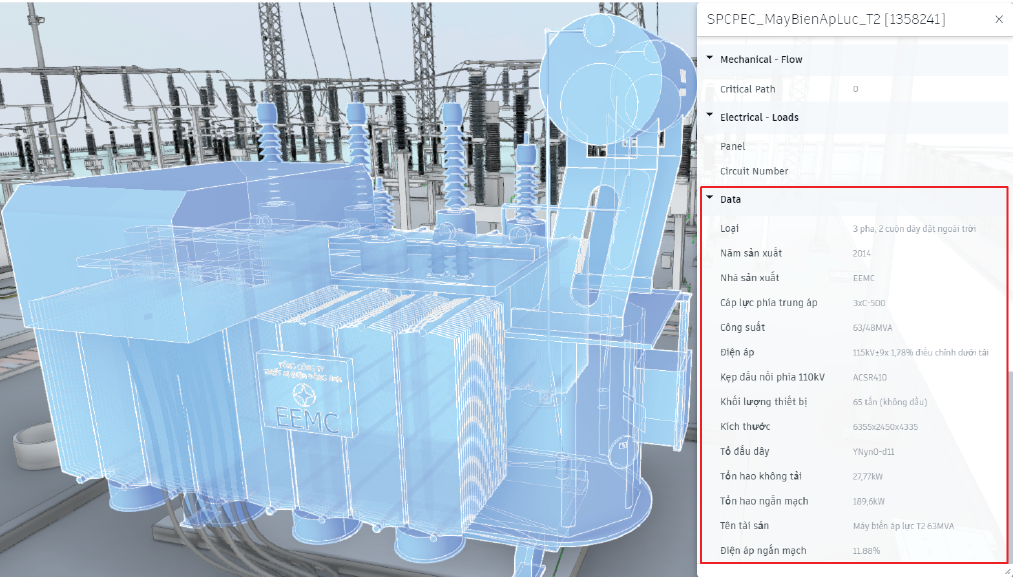Click the 6355x2450x4335 dimension value
The image size is (1013, 577).
885,427
